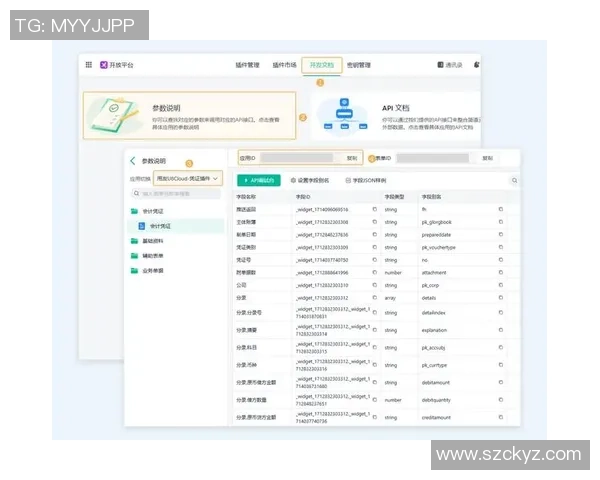Copy field ID in the prepareddate row
The width and height of the screenshot is (600, 480).
tap(375, 235)
